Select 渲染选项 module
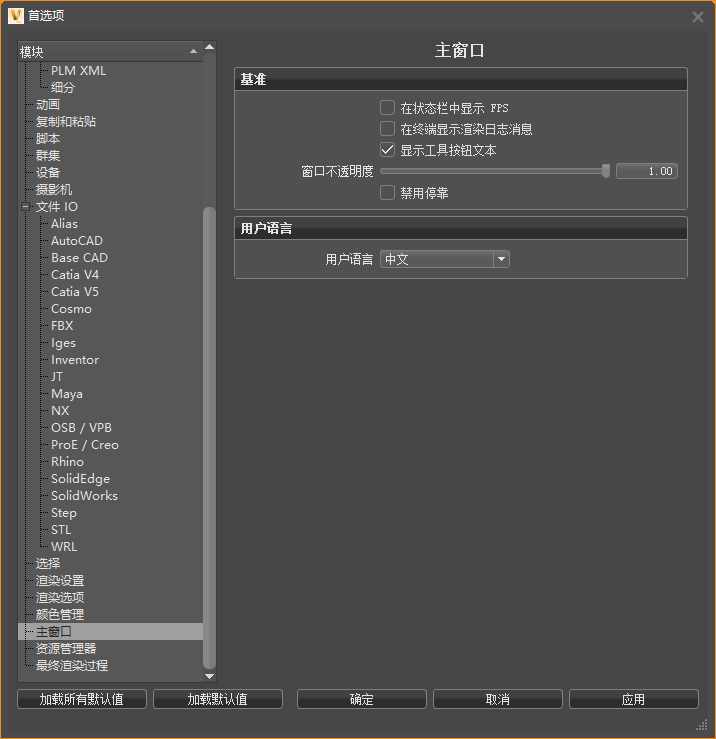Viewport: 716px width, 739px height. coord(60,597)
